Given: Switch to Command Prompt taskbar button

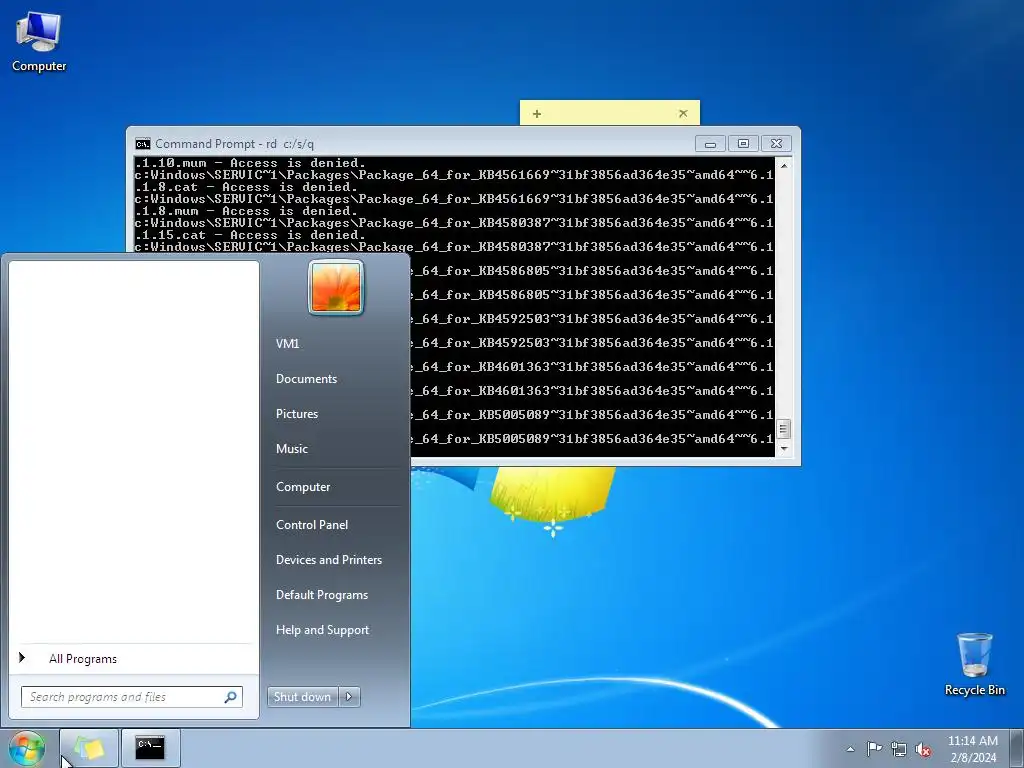Looking at the screenshot, I should (x=150, y=748).
